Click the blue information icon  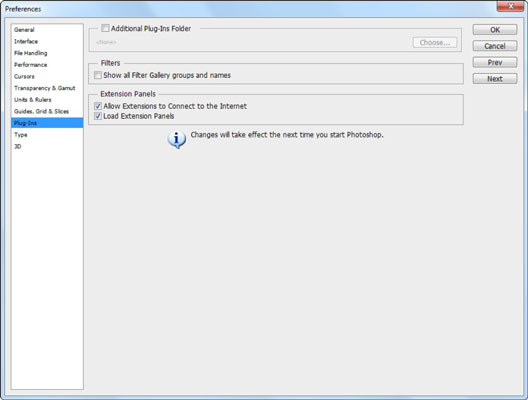click(176, 139)
